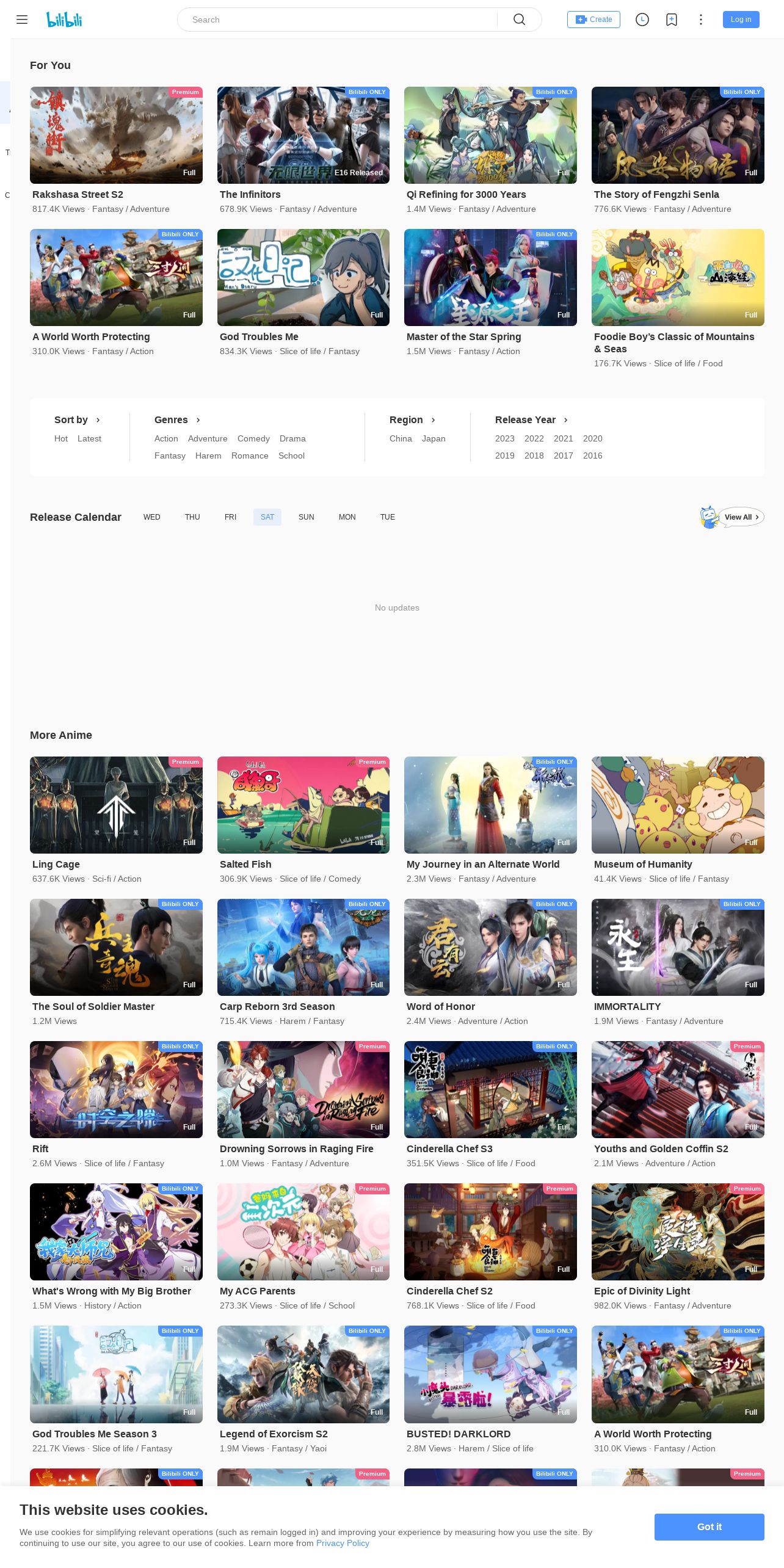
Task: Open IMMORTALITY thumbnail
Action: (x=678, y=947)
